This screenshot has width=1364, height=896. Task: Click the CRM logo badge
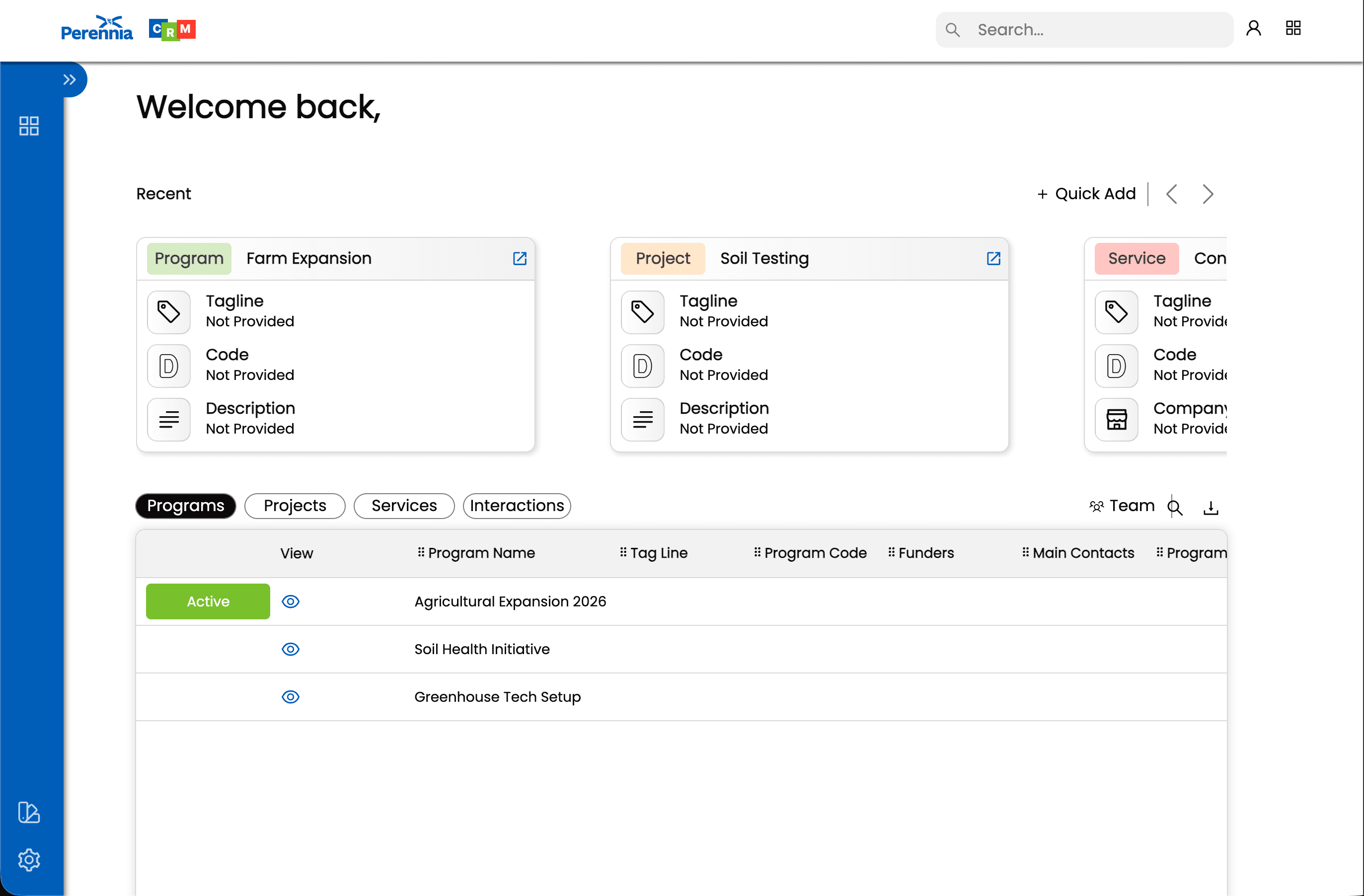(172, 29)
